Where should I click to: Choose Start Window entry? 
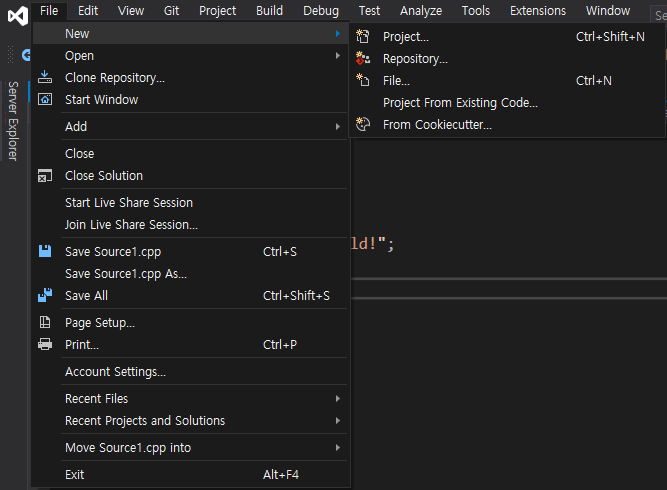pyautogui.click(x=191, y=100)
